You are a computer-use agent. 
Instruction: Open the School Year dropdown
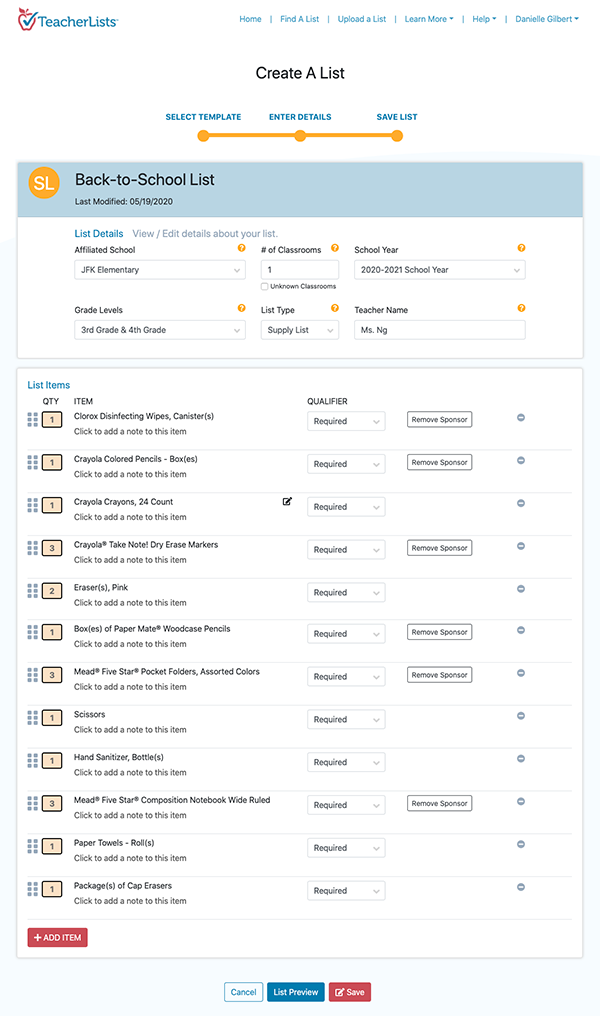pyautogui.click(x=440, y=270)
